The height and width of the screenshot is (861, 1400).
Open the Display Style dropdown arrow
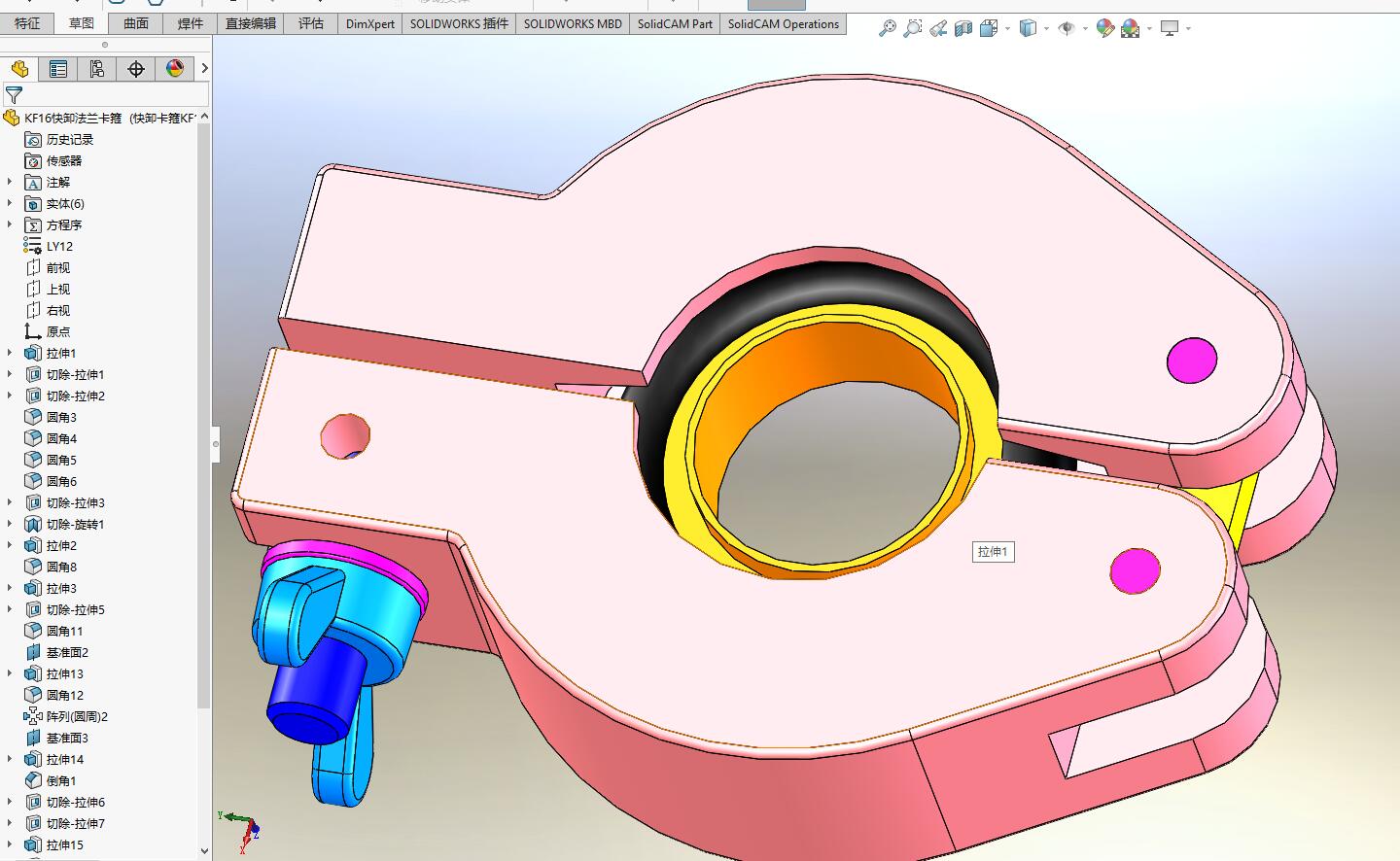pos(1046,29)
